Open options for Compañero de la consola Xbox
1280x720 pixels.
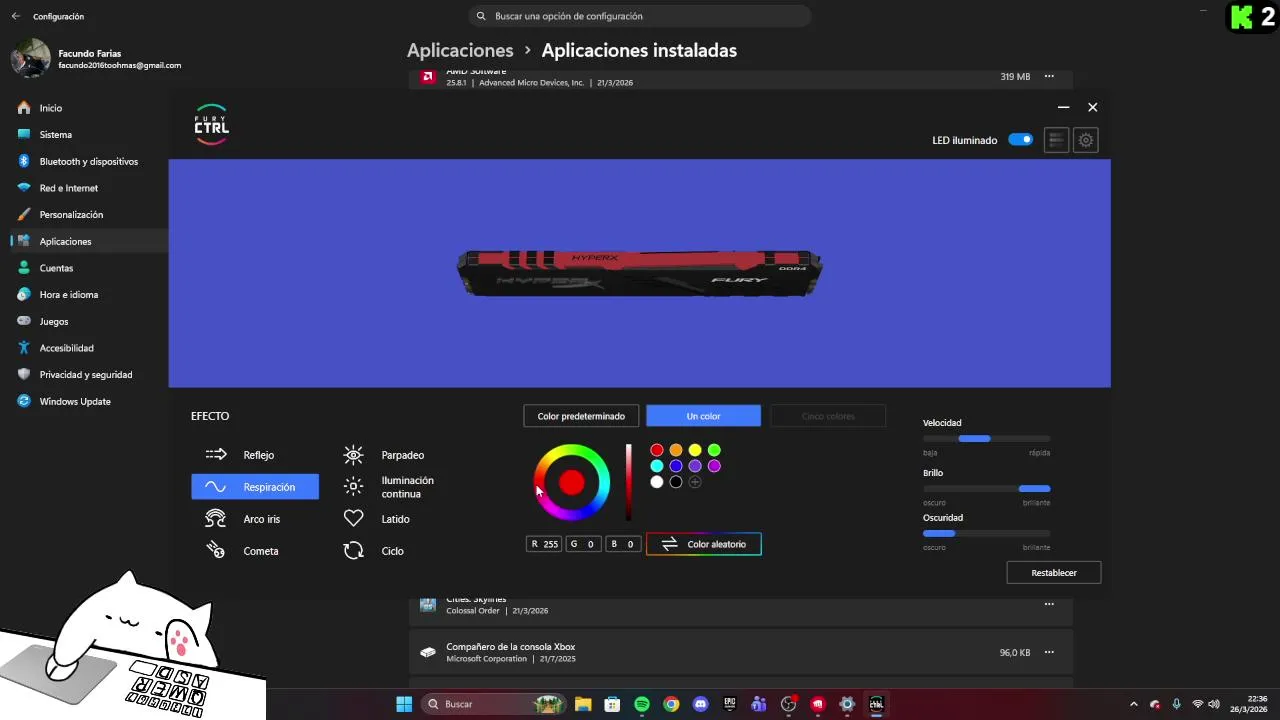pyautogui.click(x=1049, y=652)
